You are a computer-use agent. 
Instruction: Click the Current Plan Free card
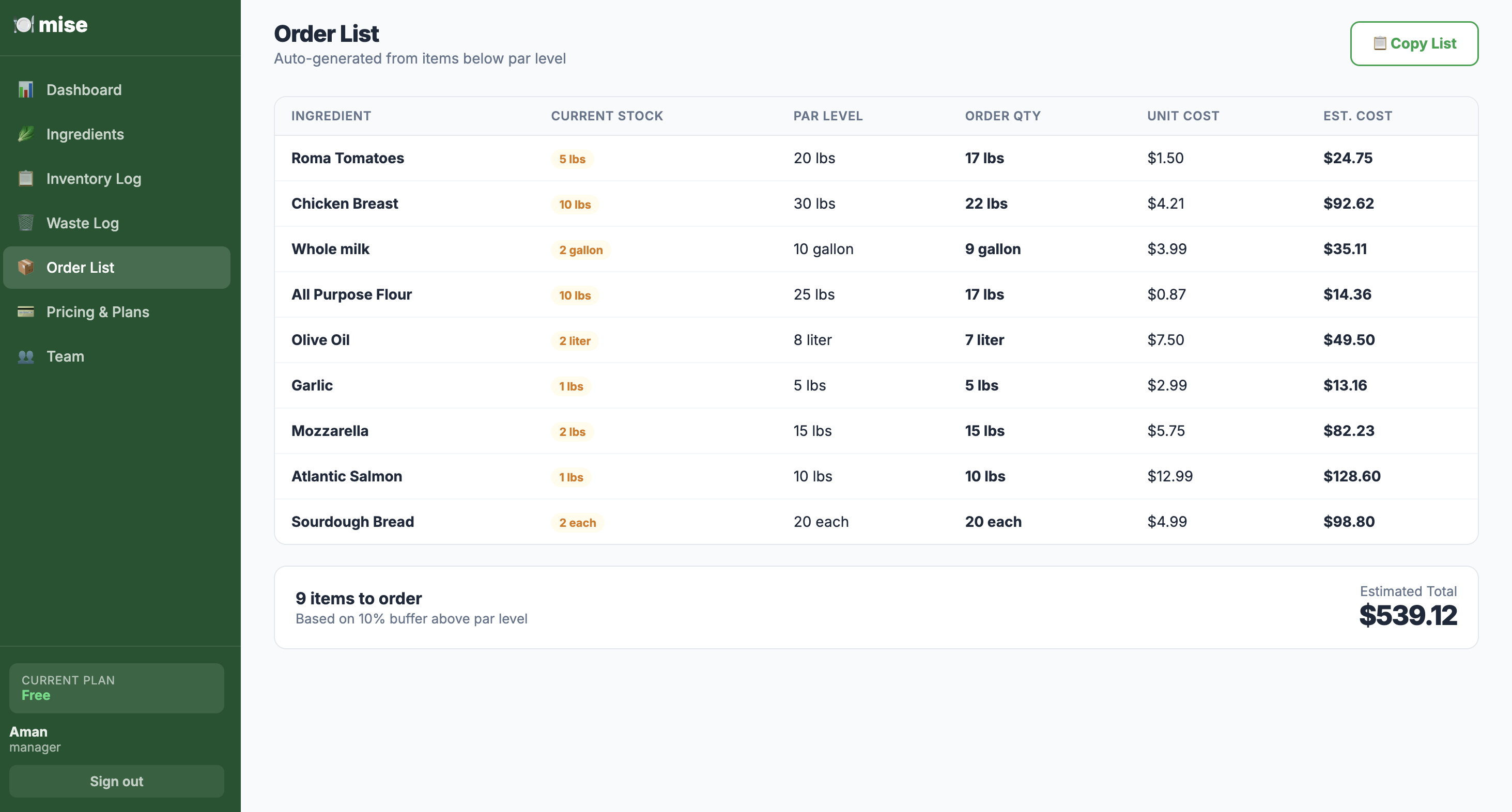117,688
